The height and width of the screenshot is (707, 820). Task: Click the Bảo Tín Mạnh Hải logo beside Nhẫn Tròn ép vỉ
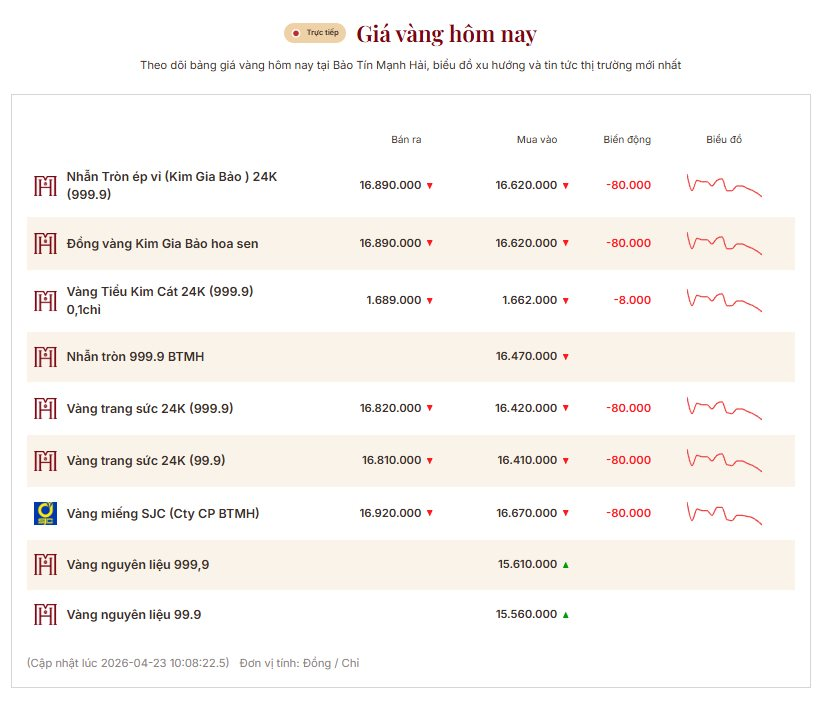pos(45,186)
